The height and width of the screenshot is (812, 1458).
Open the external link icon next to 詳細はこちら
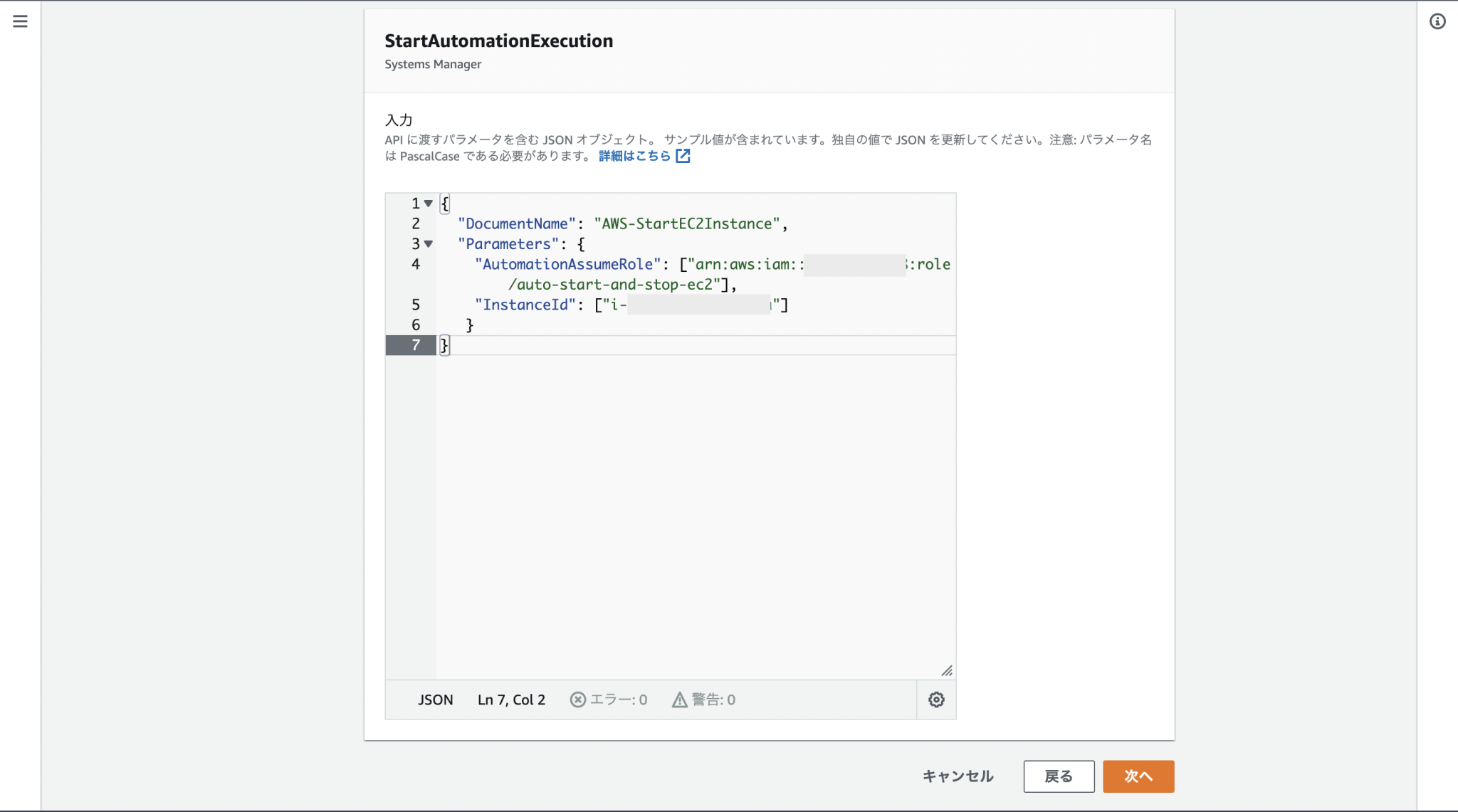(x=683, y=156)
